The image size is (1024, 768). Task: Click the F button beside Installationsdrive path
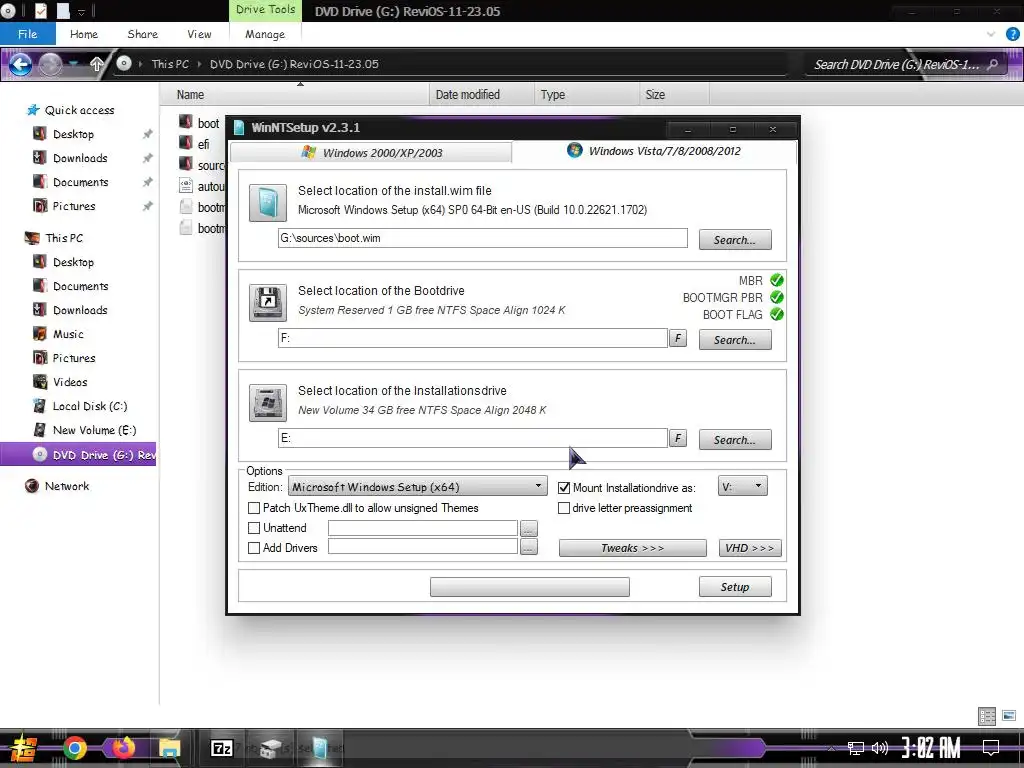678,438
